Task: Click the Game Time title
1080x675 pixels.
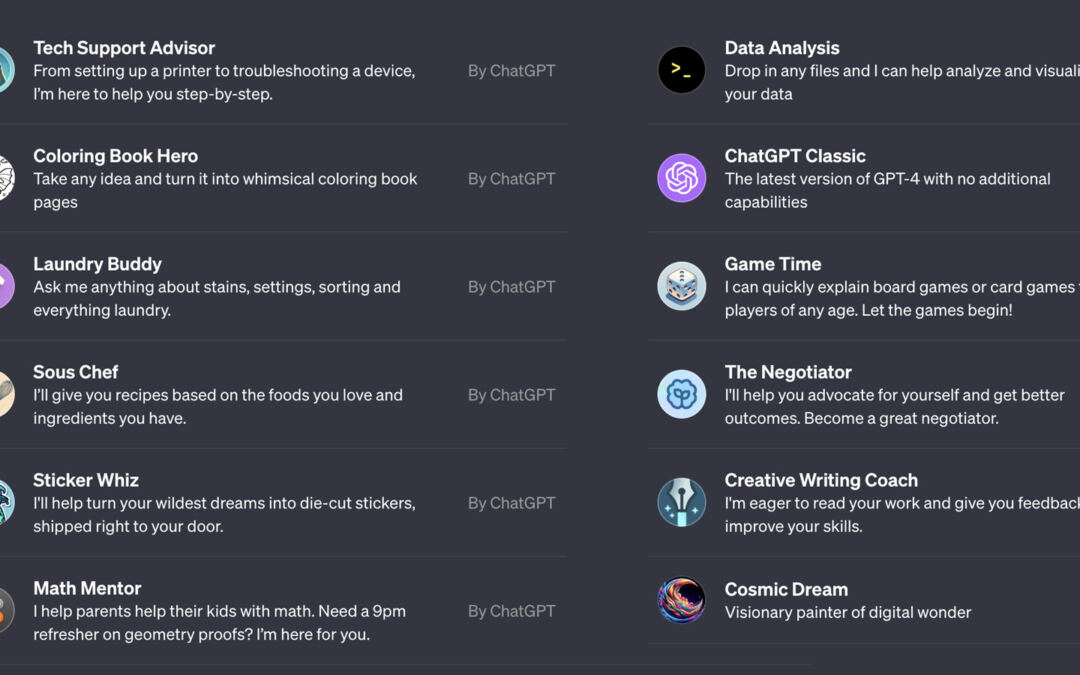Action: pyautogui.click(x=773, y=264)
